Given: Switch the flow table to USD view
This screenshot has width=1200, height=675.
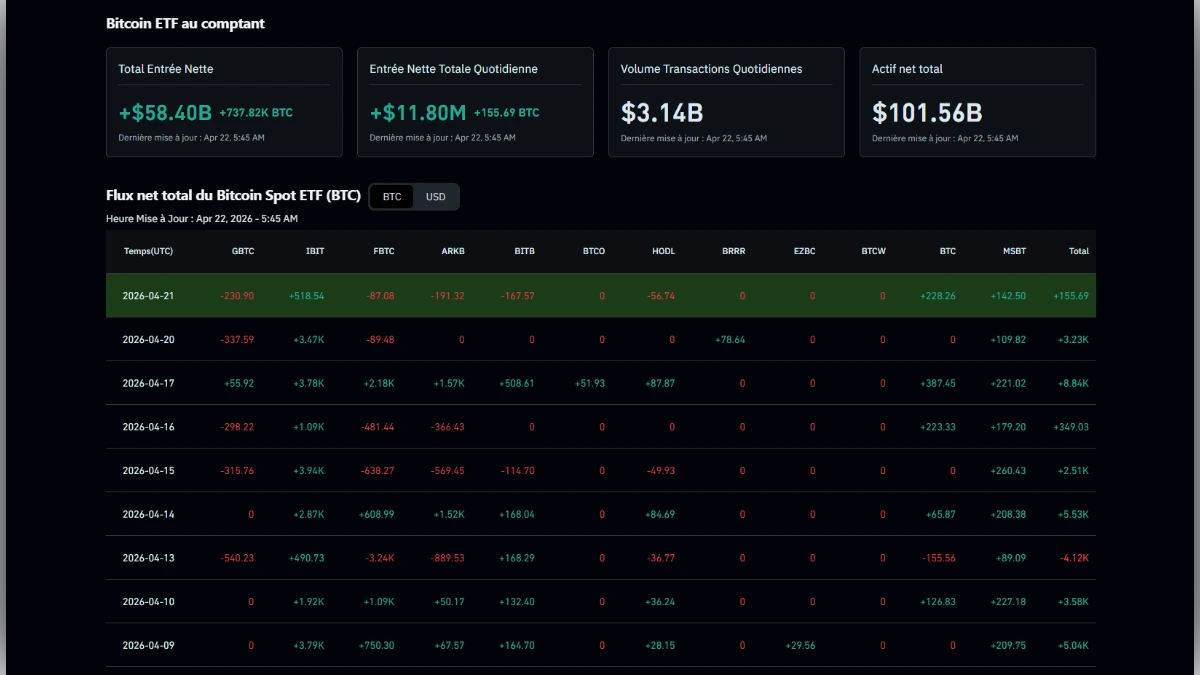Looking at the screenshot, I should 435,196.
